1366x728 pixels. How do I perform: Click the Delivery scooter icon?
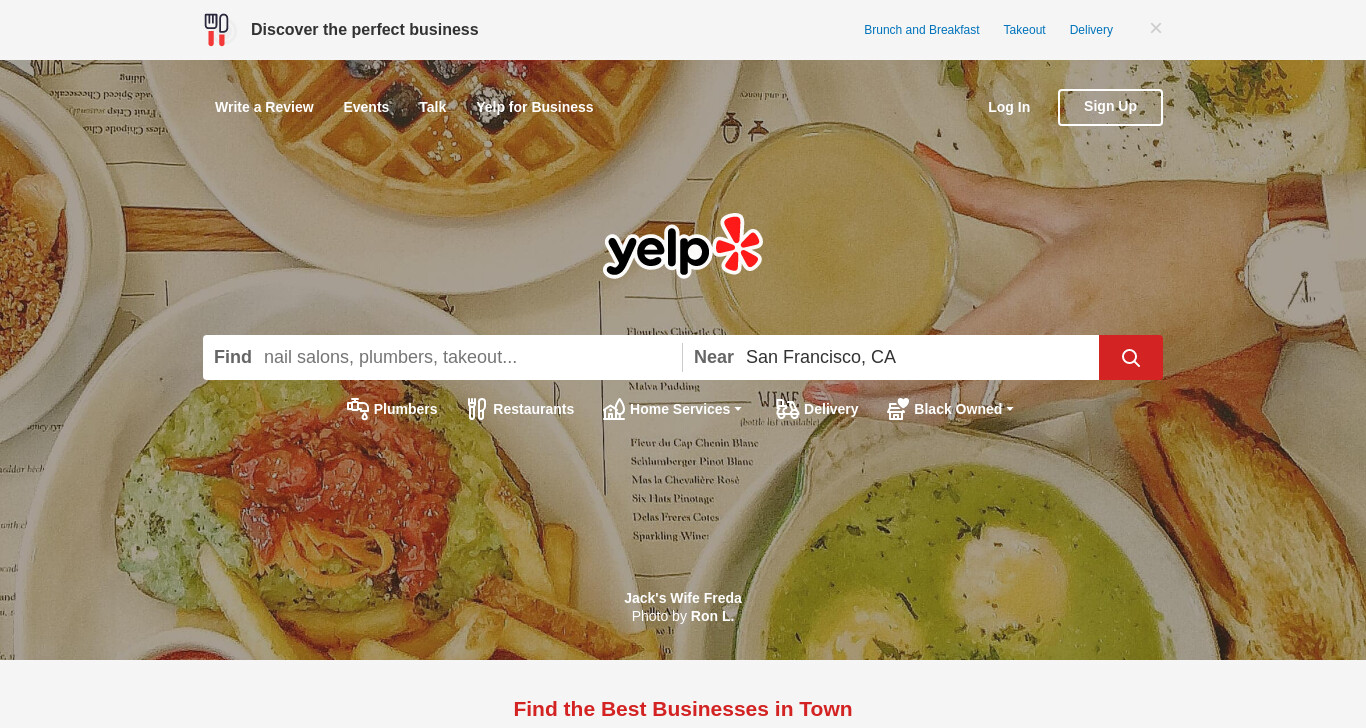[x=788, y=409]
